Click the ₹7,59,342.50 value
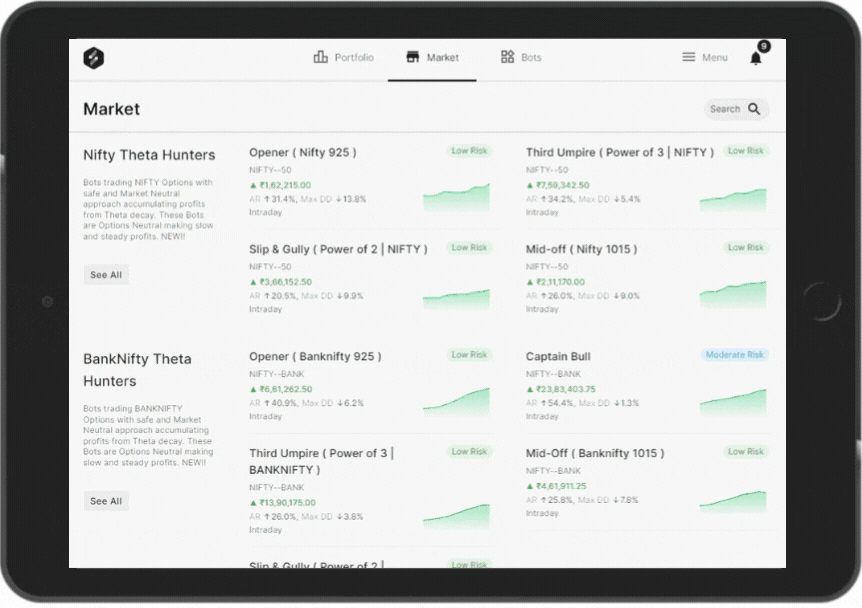 (562, 185)
